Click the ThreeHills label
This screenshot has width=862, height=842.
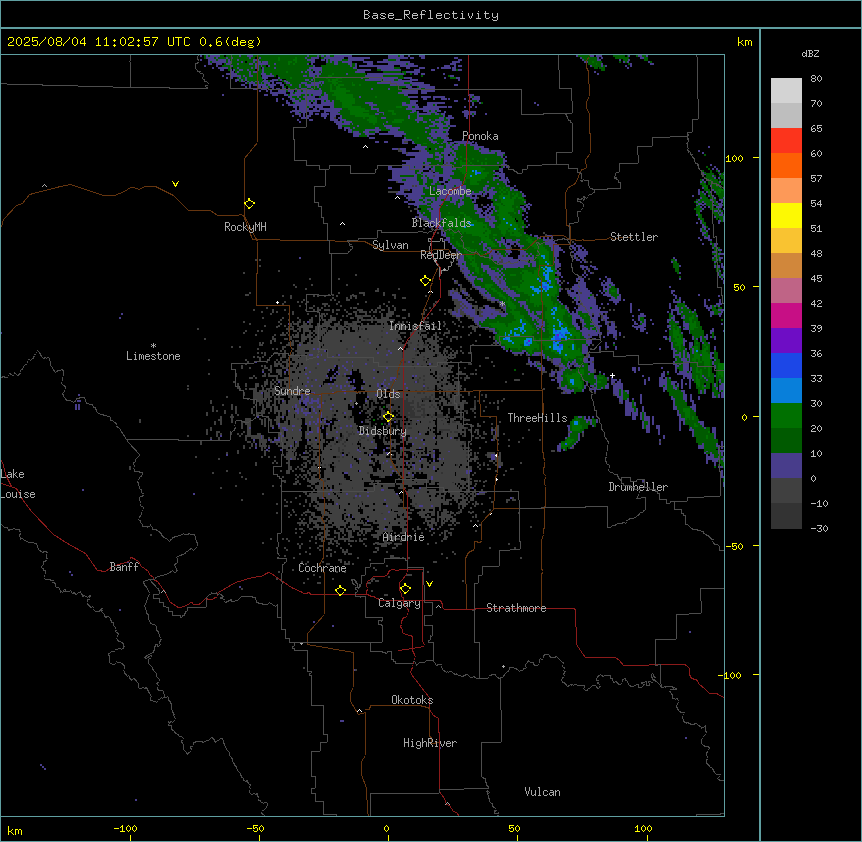point(537,418)
